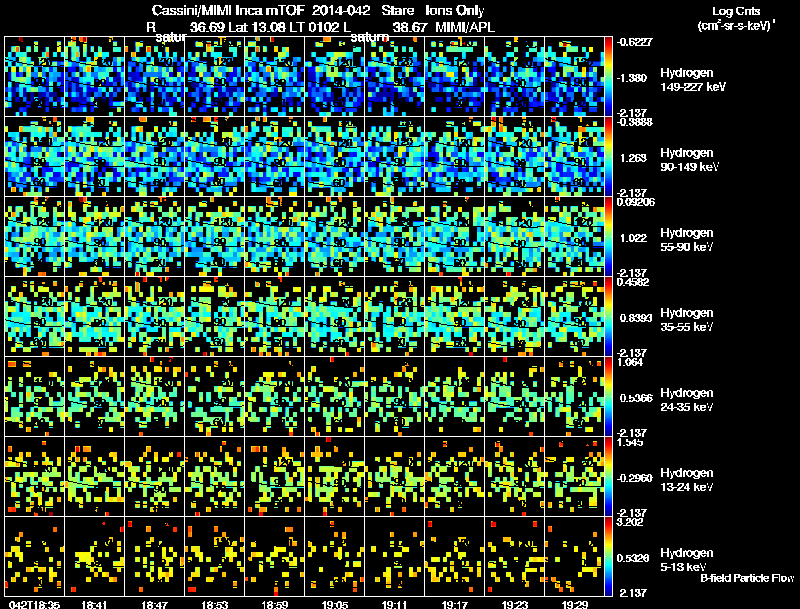Click the color bar beside Hydrogen 149-227 keV

click(x=608, y=77)
